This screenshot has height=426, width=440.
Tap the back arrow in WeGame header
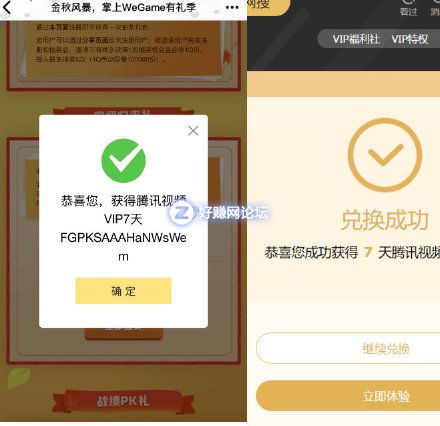tap(7, 7)
